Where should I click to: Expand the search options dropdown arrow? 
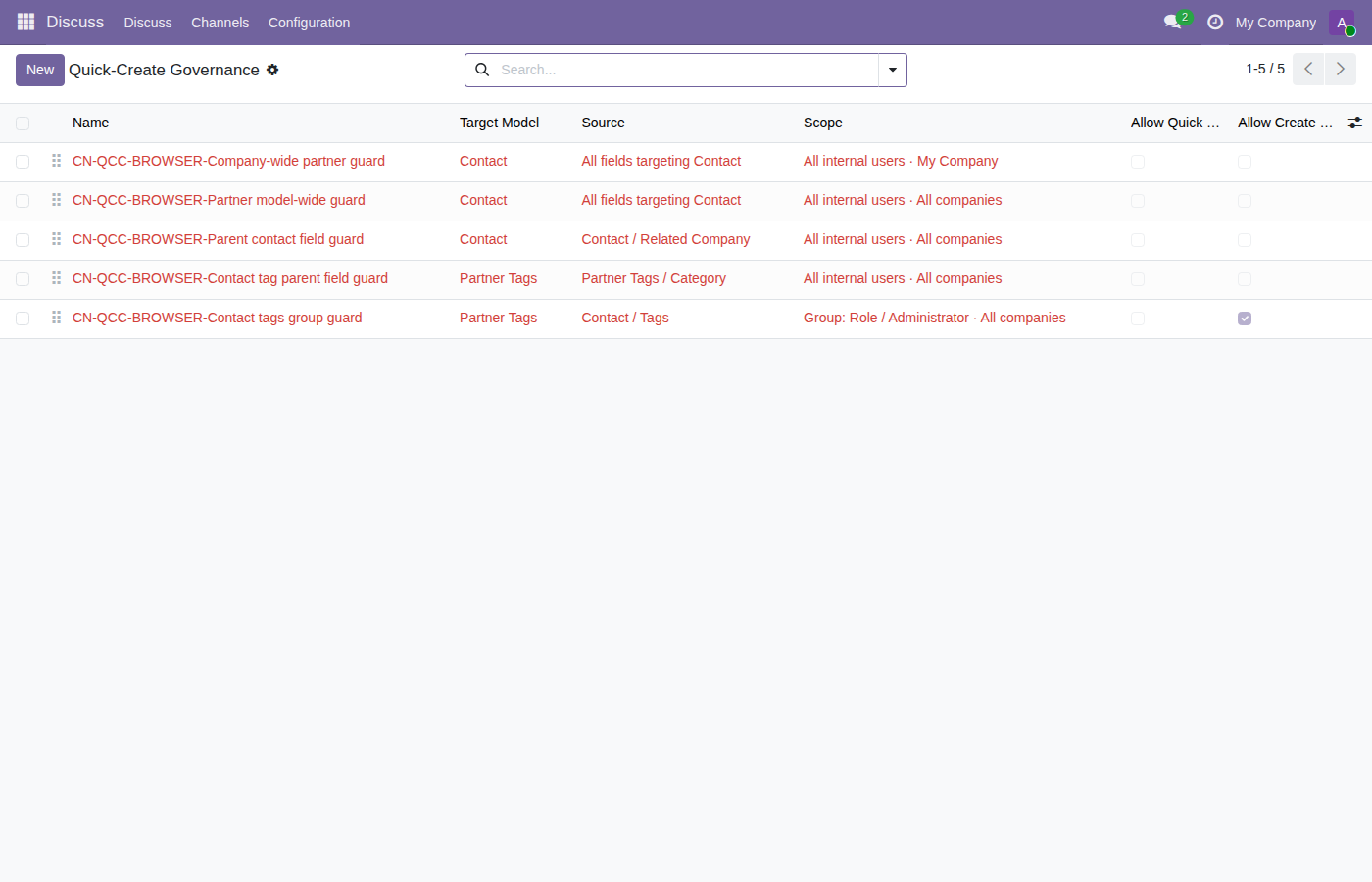tap(893, 70)
